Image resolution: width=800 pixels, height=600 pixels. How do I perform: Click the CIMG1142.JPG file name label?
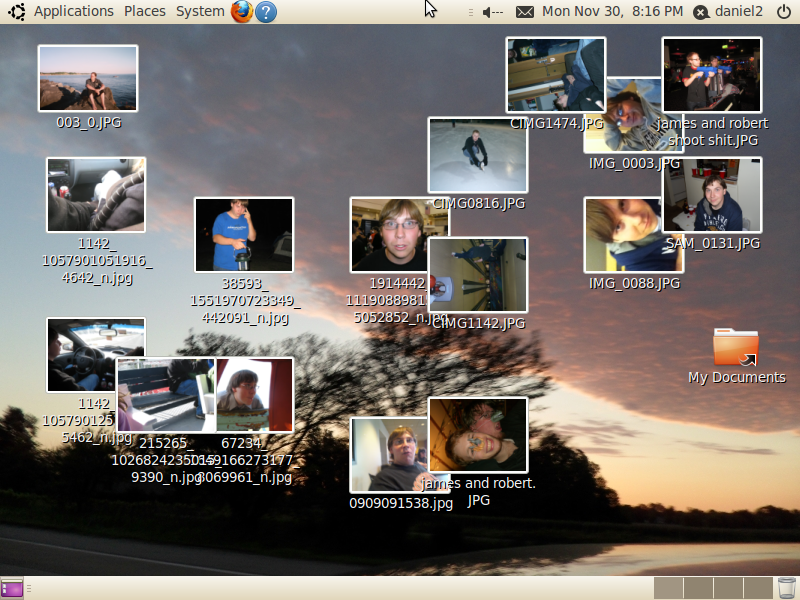click(x=479, y=323)
